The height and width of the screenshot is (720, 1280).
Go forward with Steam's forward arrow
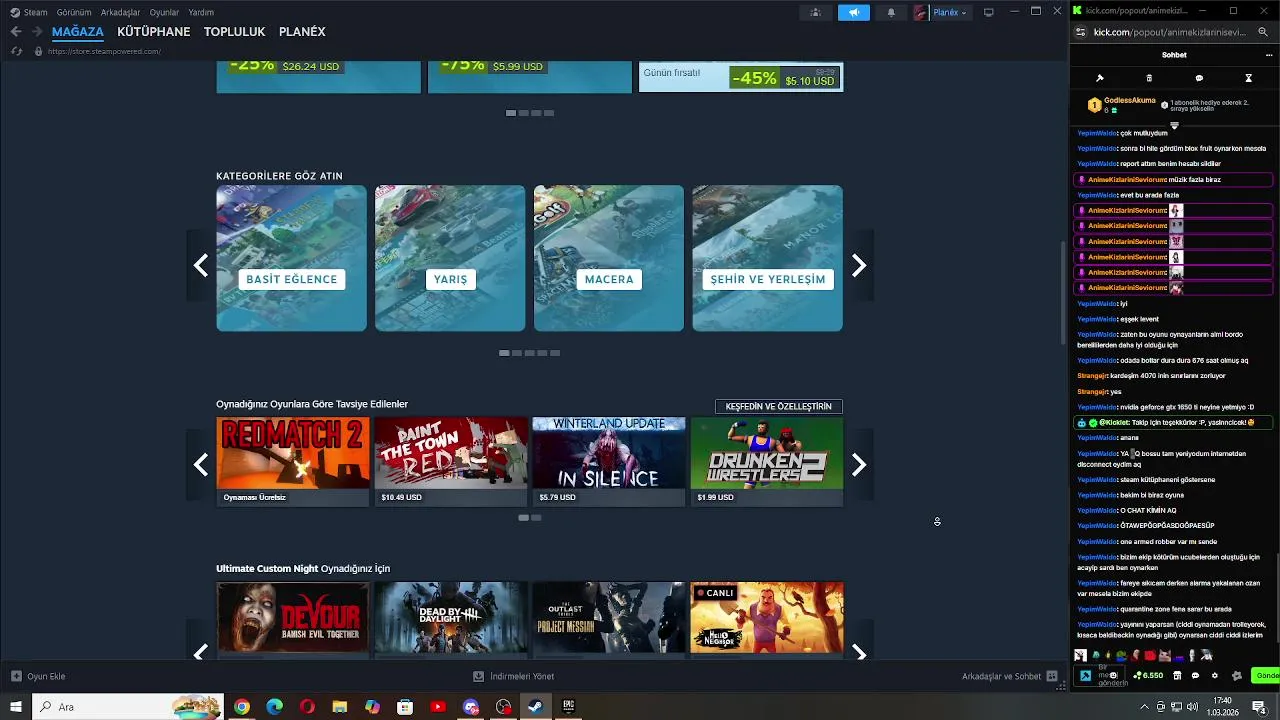pyautogui.click(x=36, y=32)
